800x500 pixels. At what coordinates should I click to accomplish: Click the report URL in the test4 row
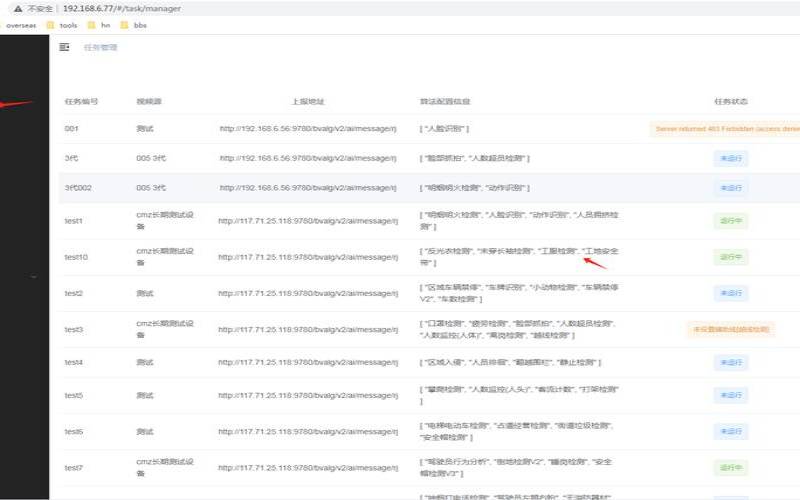coord(308,362)
